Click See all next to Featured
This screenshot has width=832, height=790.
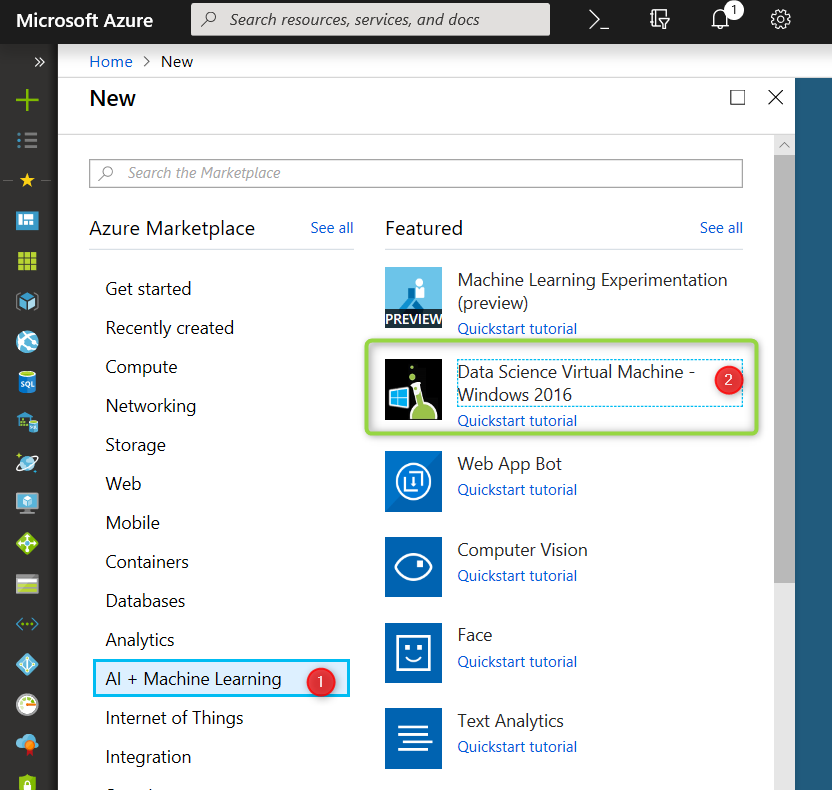[x=721, y=227]
